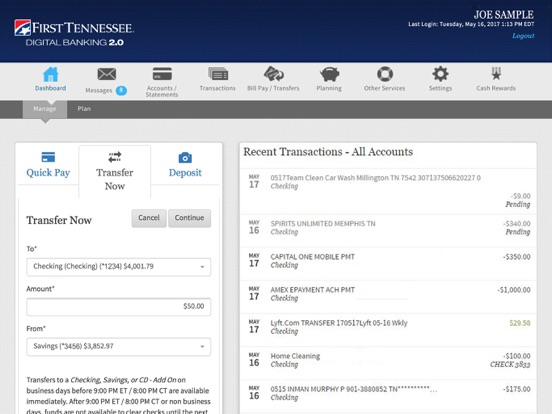The height and width of the screenshot is (414, 552).
Task: Click the Transactions label in navigation
Action: coord(218,88)
